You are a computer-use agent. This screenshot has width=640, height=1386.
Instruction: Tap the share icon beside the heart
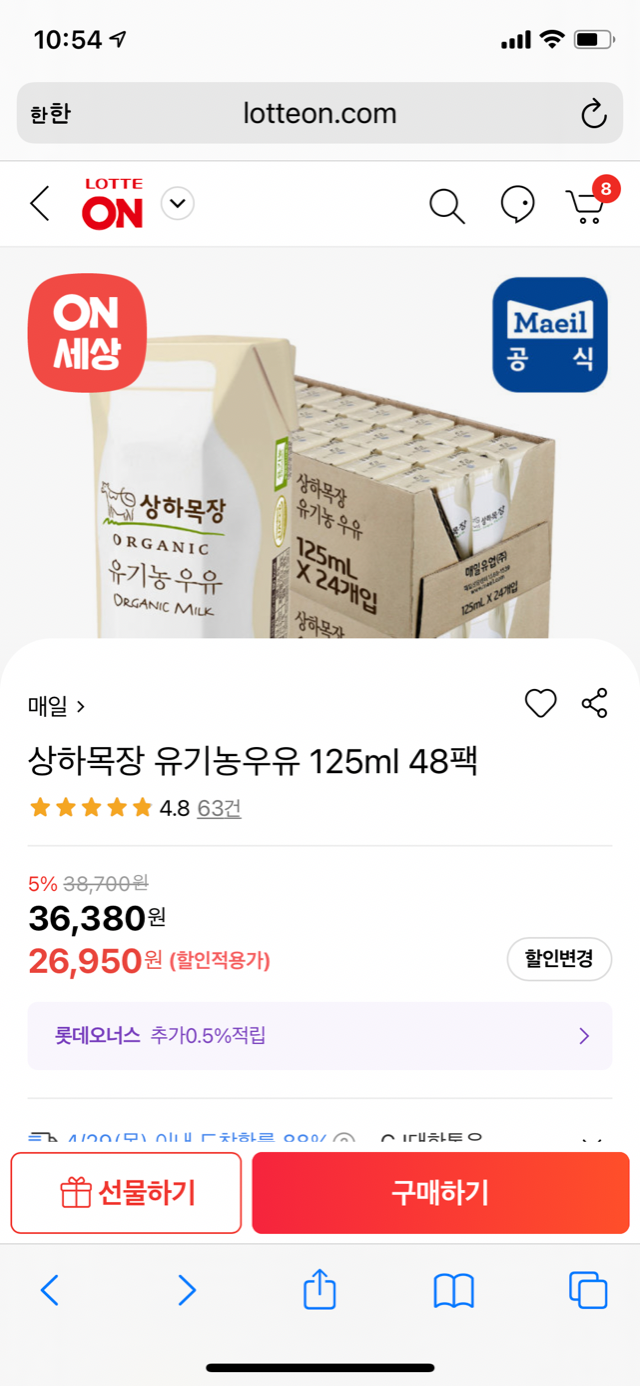(594, 703)
